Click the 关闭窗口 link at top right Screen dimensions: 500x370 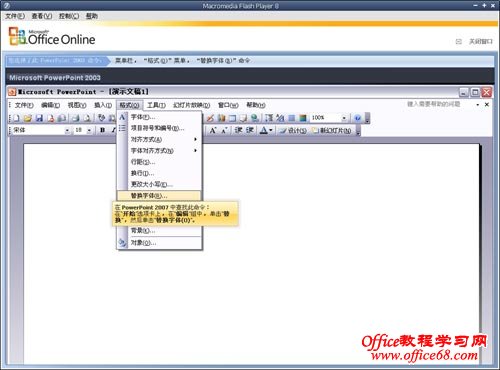481,41
